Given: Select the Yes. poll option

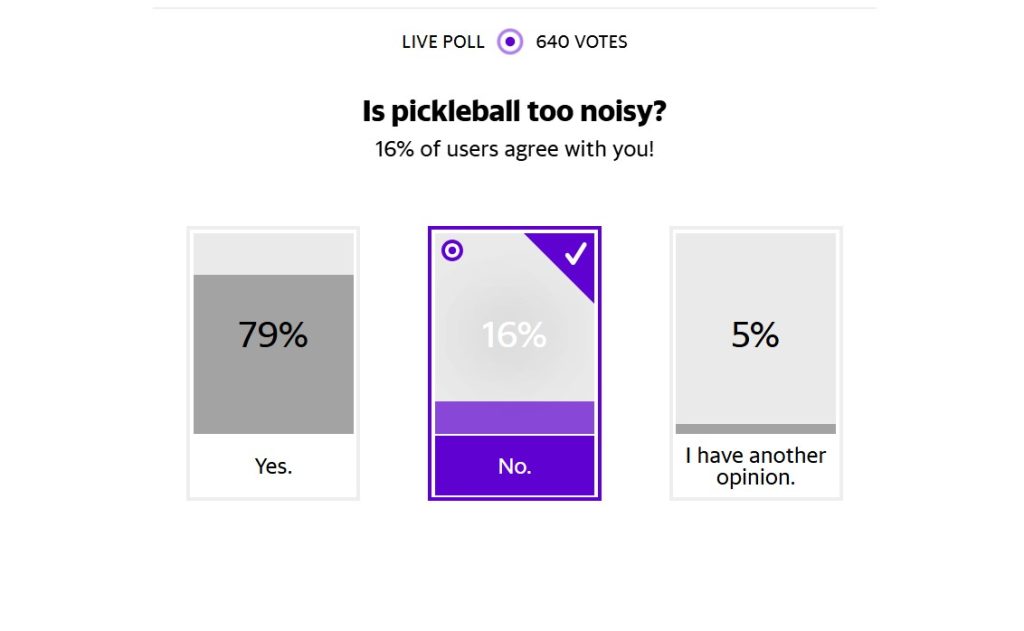Looking at the screenshot, I should (273, 363).
